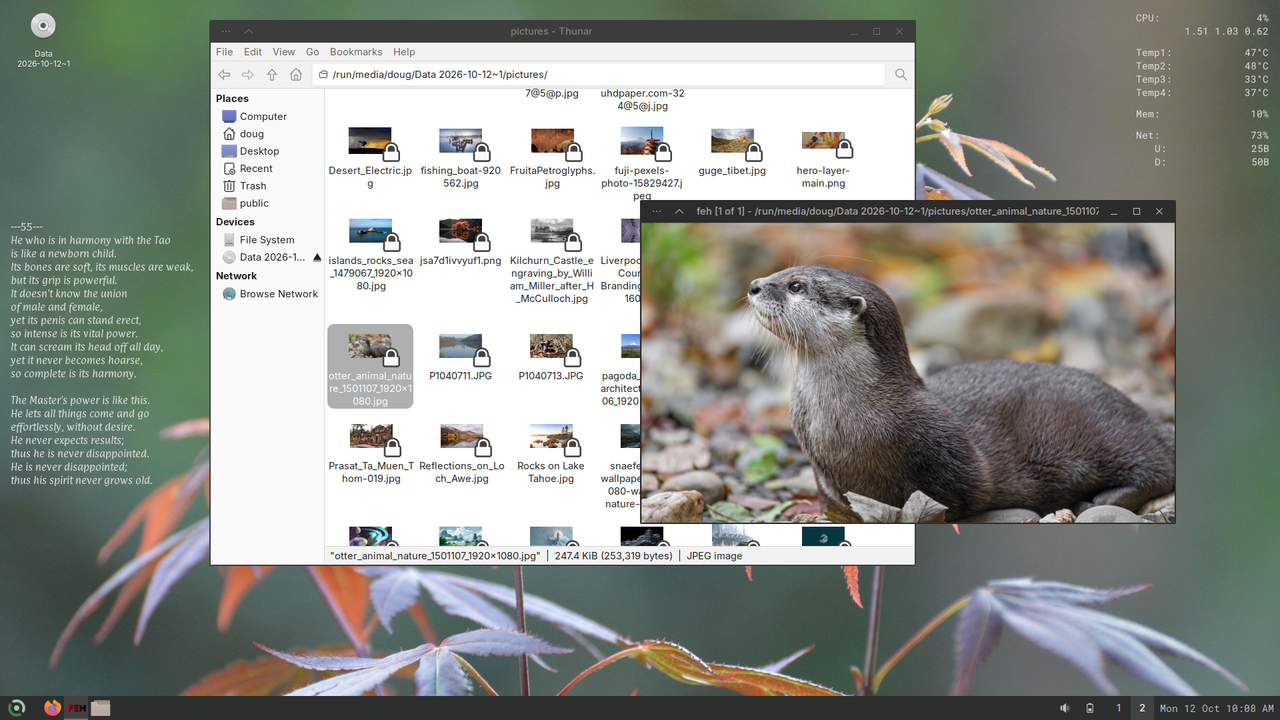Go back in Thunar navigation
This screenshot has width=1280, height=720.
pyautogui.click(x=224, y=75)
